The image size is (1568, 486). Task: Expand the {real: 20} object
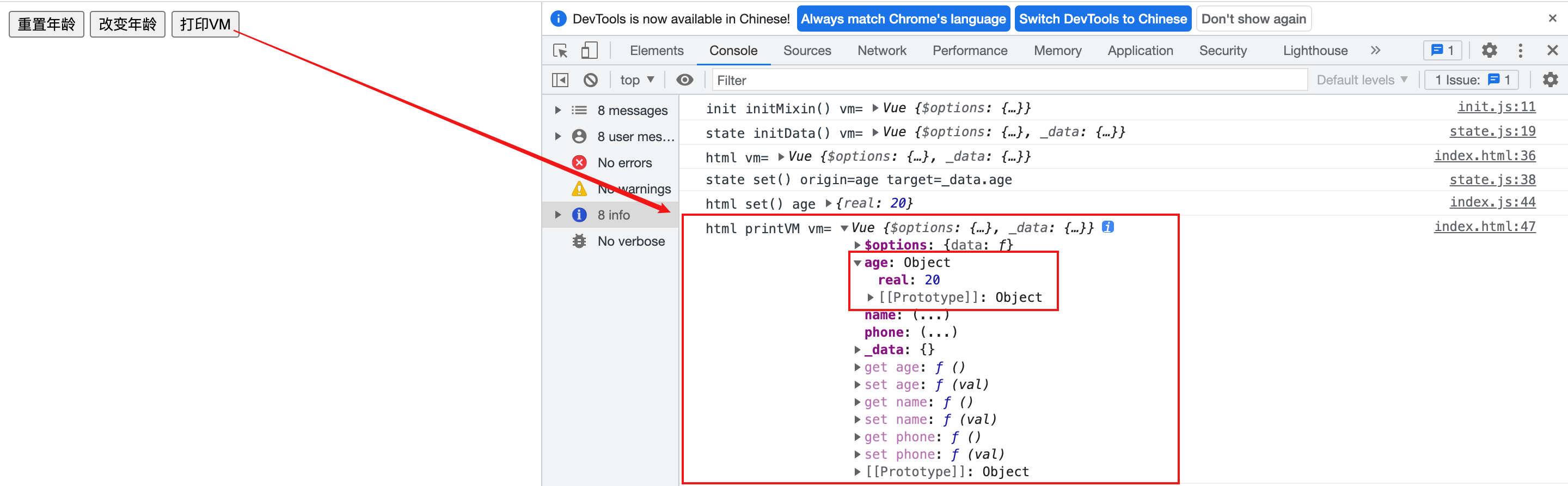[829, 203]
